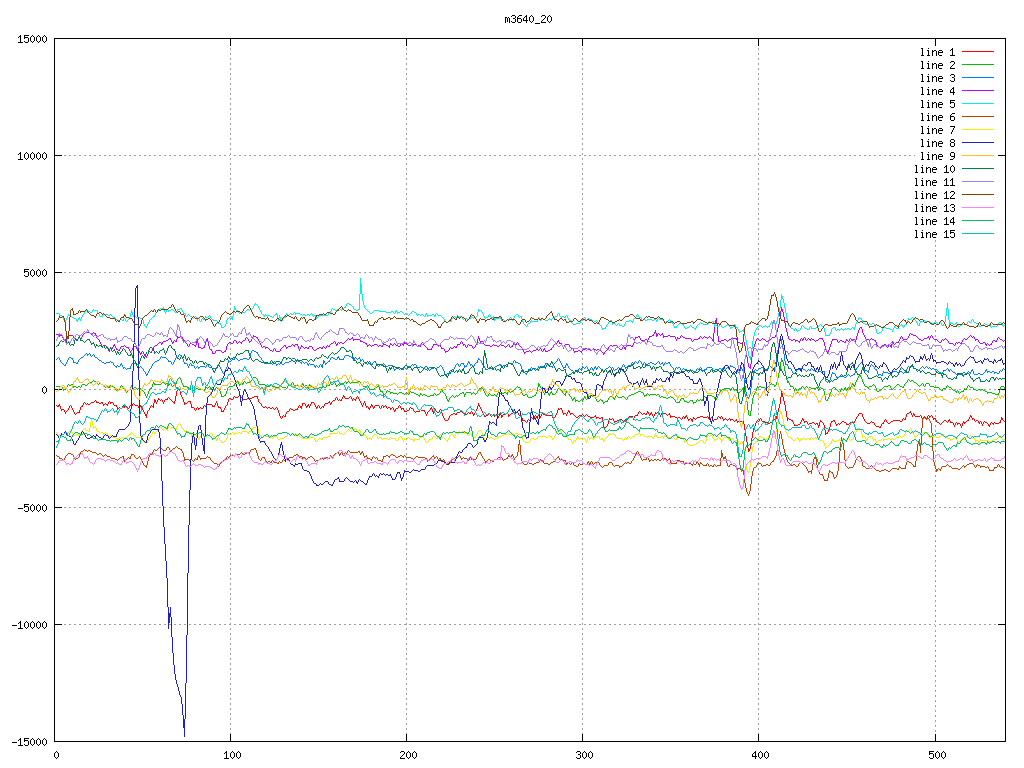Toggle 'line 8' in the legend

point(938,143)
